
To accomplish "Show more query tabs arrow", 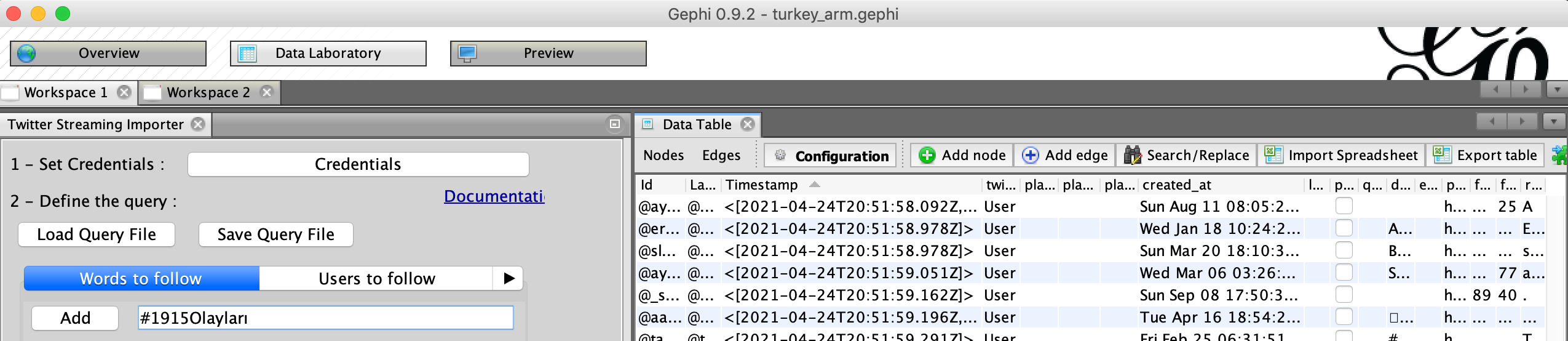I will pos(509,278).
